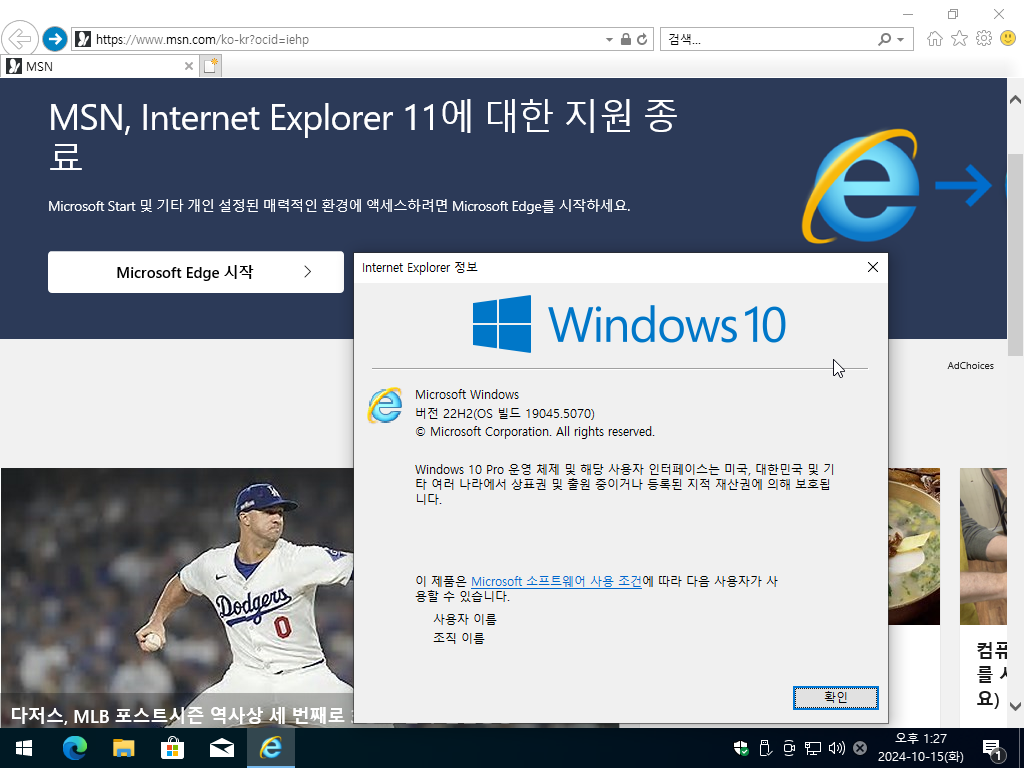Click the text Microsoft Windows in dialog
This screenshot has width=1024, height=768.
click(x=467, y=394)
